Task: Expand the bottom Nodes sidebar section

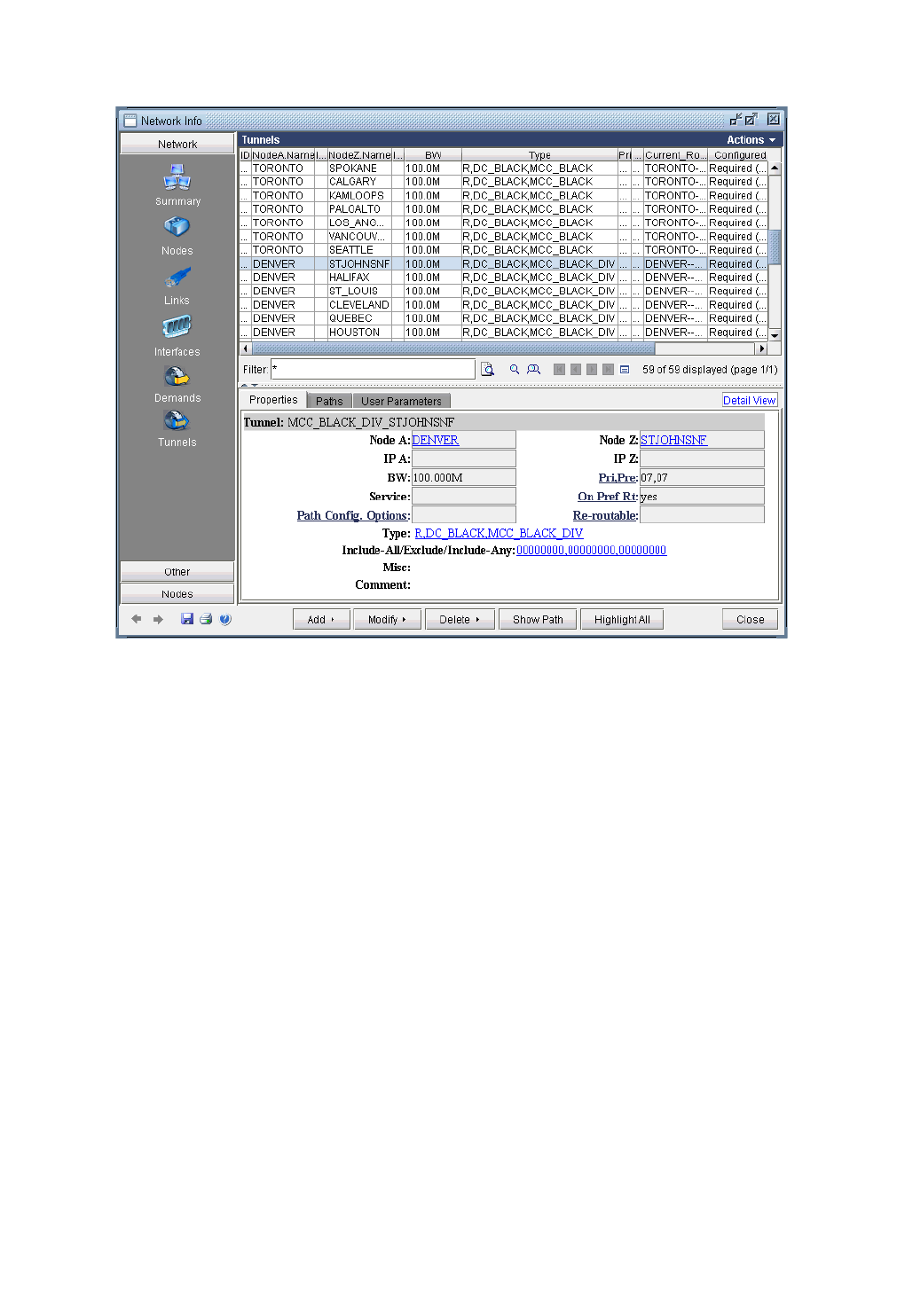Action: click(x=177, y=593)
